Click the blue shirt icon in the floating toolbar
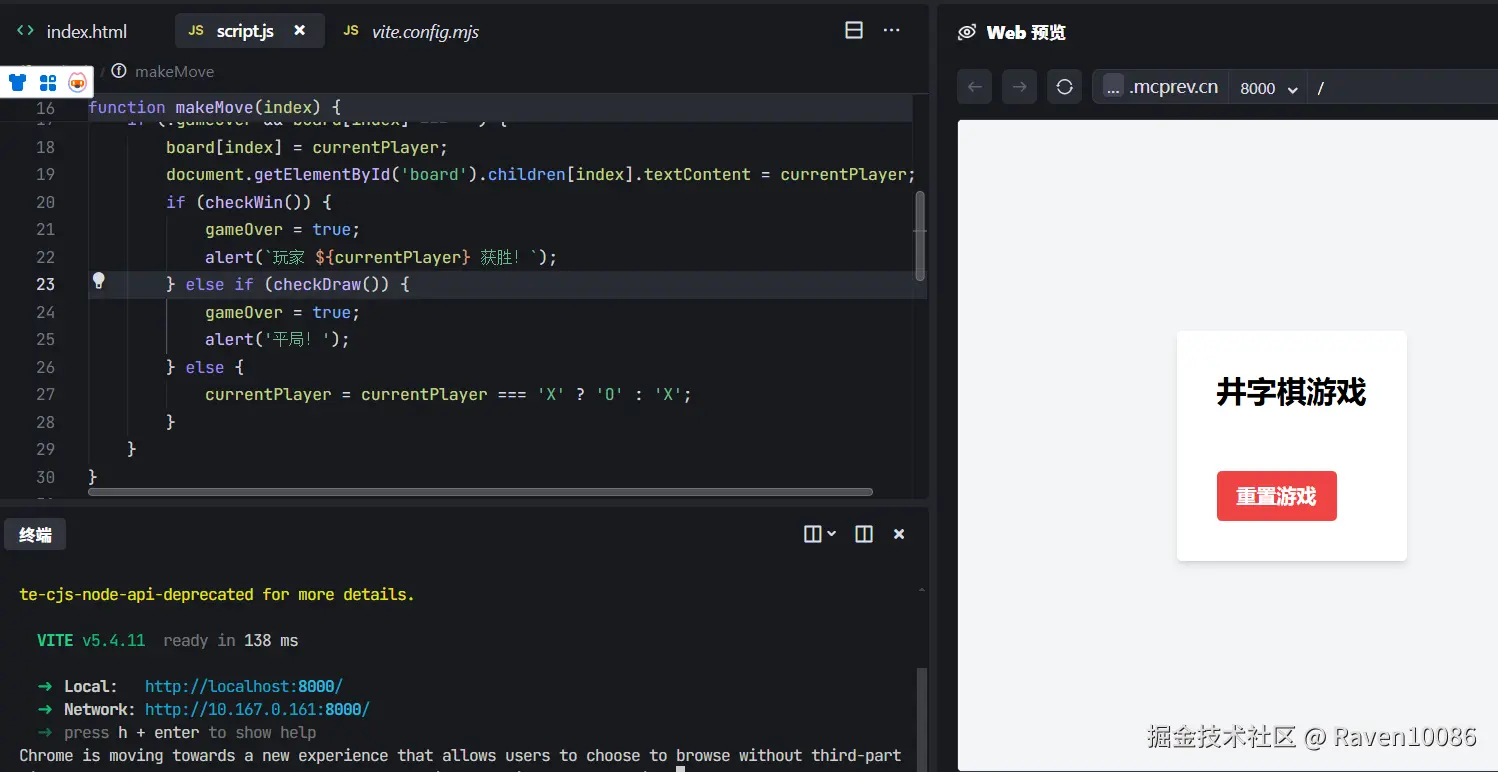The height and width of the screenshot is (772, 1498). point(18,82)
